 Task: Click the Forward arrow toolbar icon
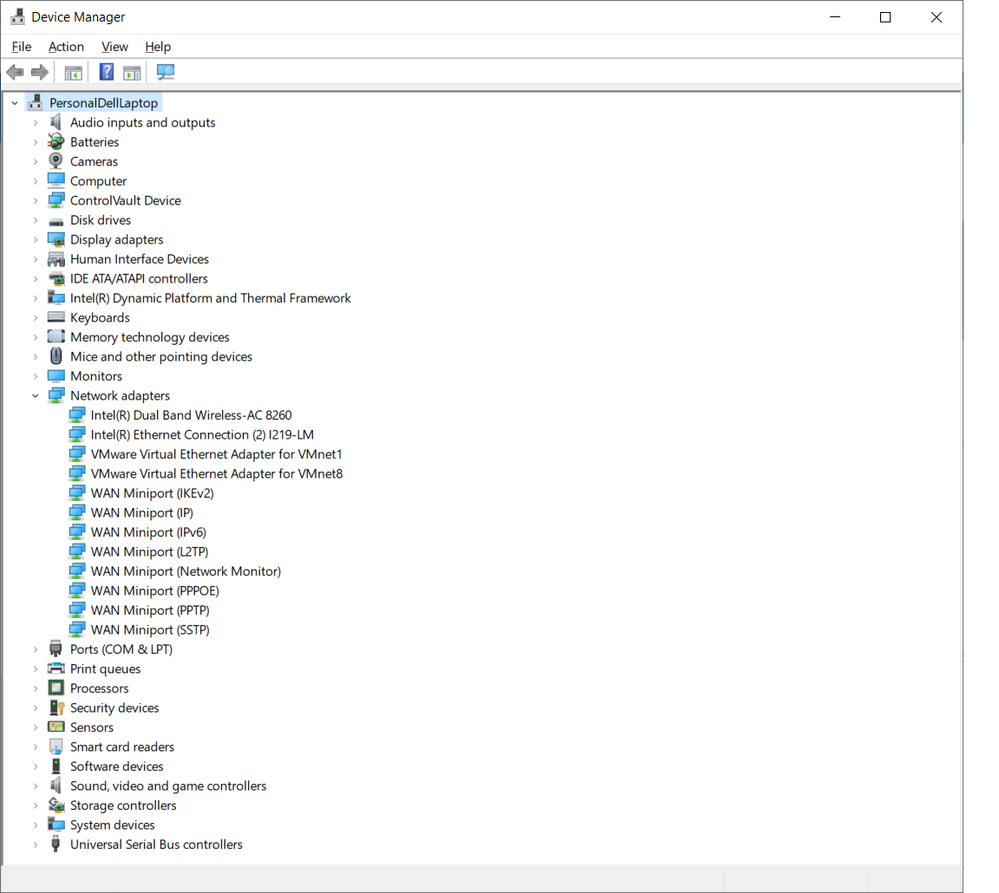coord(40,73)
